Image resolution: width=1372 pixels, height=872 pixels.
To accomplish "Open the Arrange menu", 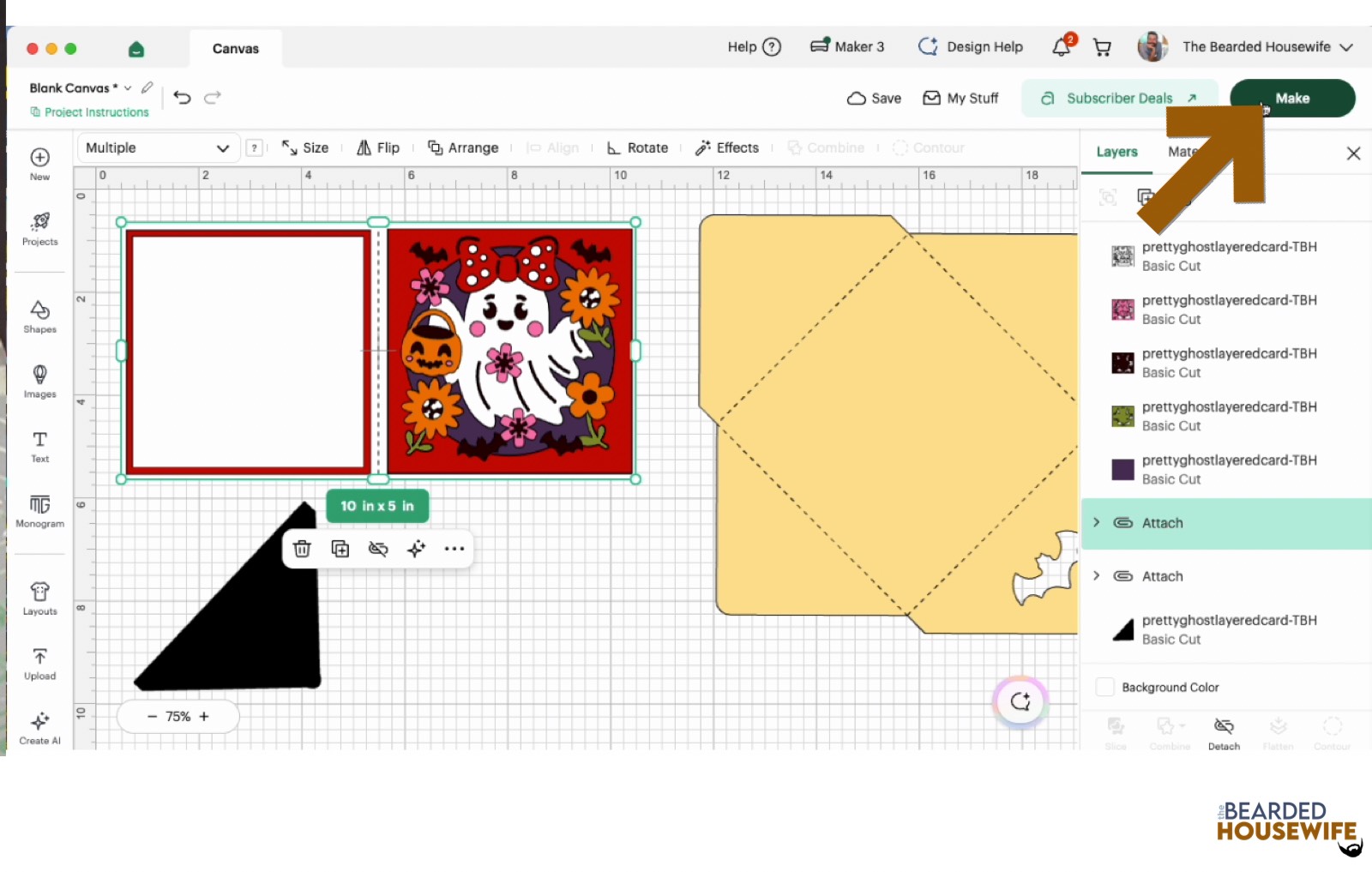I will tap(463, 147).
